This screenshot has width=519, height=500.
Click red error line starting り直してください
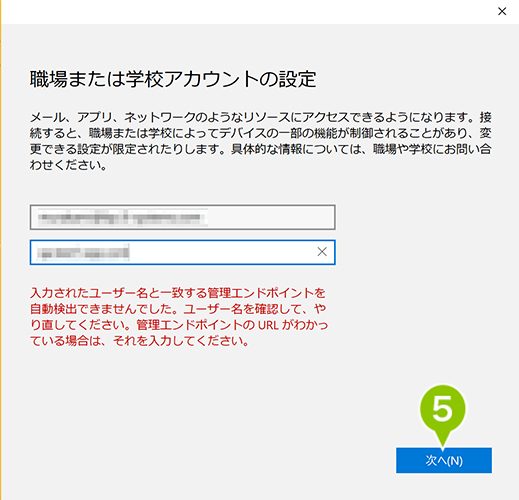pos(179,325)
